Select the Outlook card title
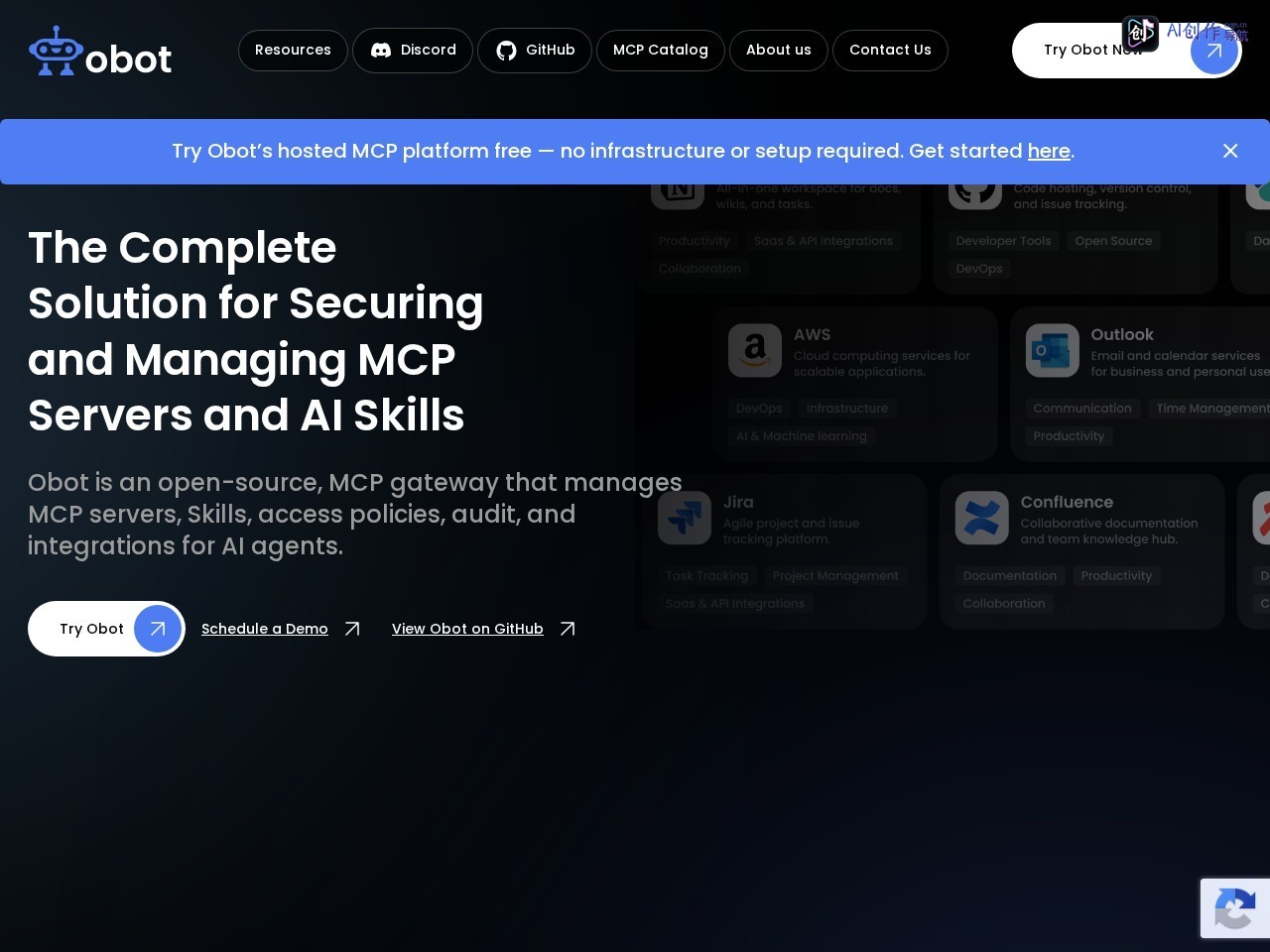The height and width of the screenshot is (952, 1270). coord(1122,335)
